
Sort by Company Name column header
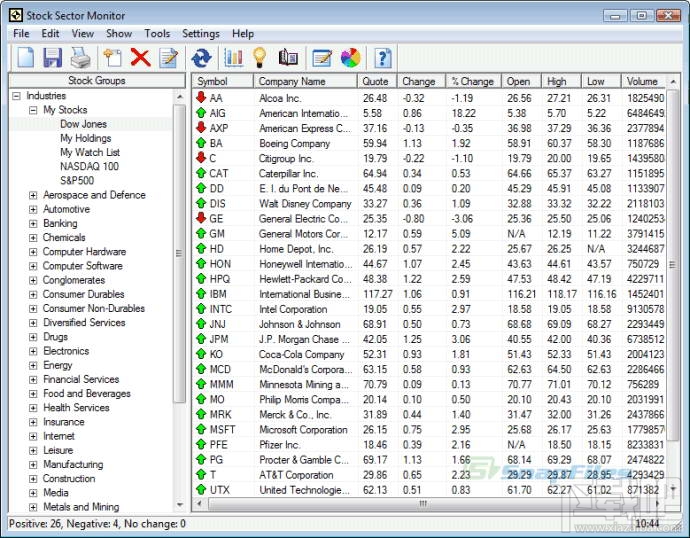pos(305,81)
